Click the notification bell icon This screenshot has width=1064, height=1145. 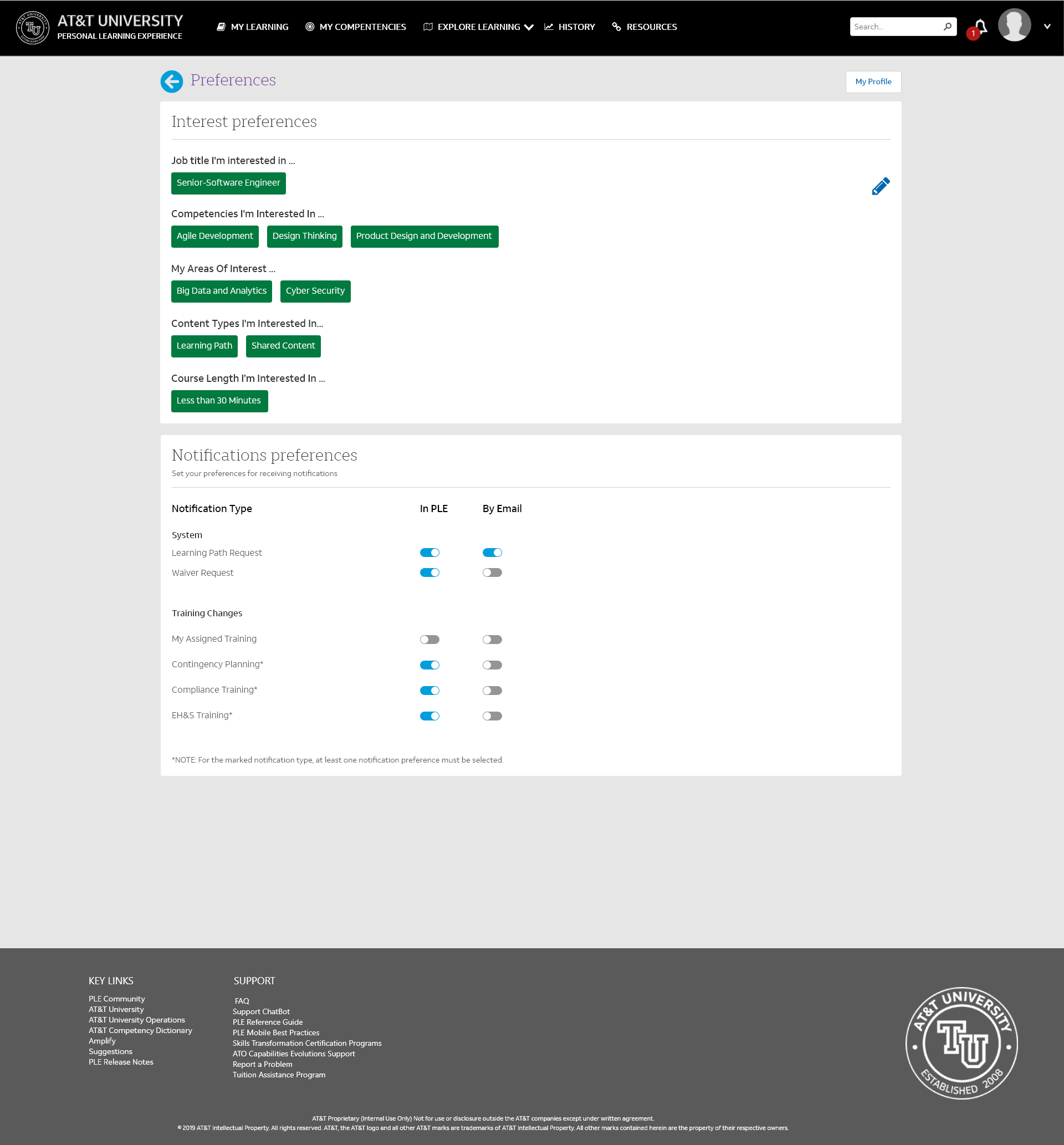[x=979, y=26]
